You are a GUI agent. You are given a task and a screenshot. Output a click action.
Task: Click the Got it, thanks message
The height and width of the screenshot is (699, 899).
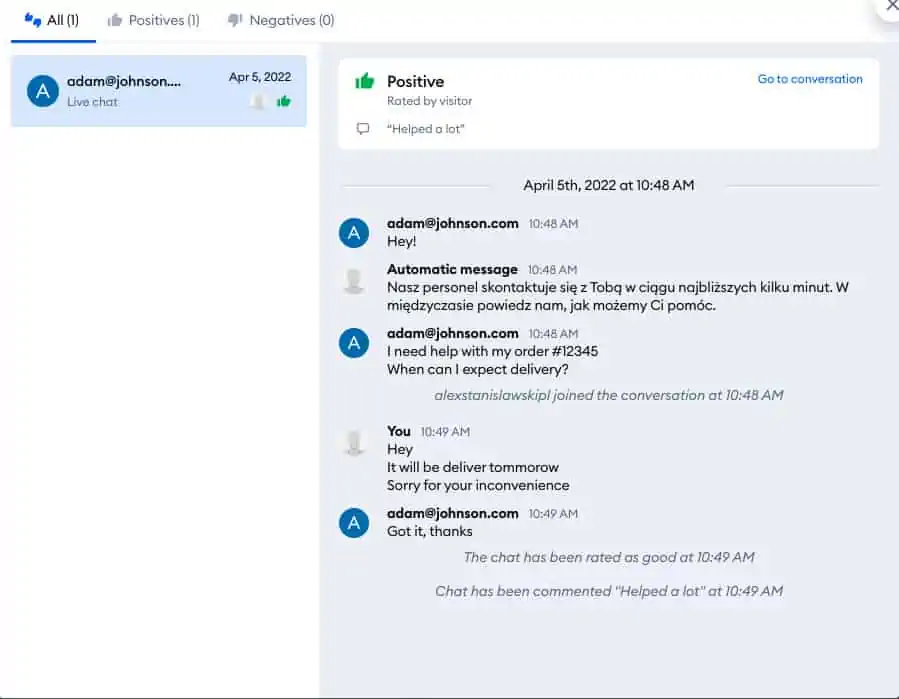(429, 532)
